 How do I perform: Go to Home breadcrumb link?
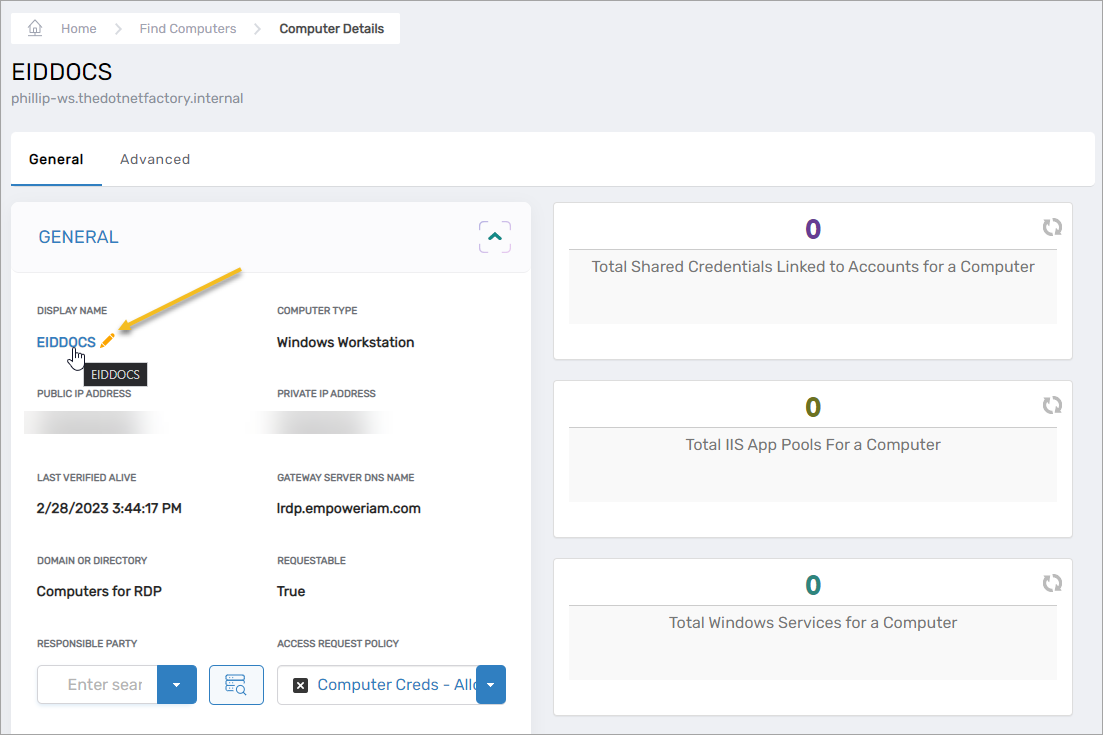[78, 29]
